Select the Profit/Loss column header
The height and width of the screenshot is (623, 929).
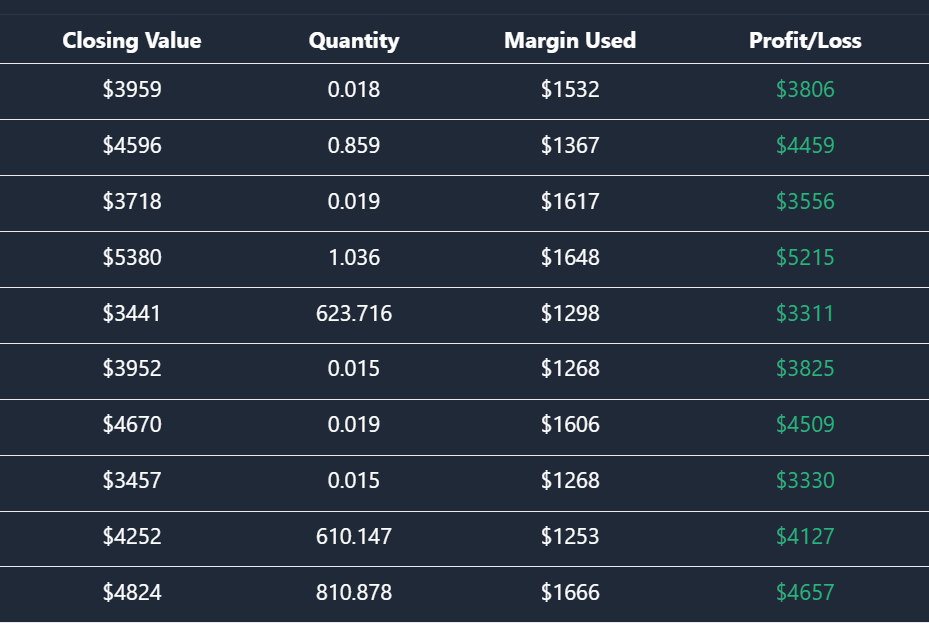[x=805, y=41]
